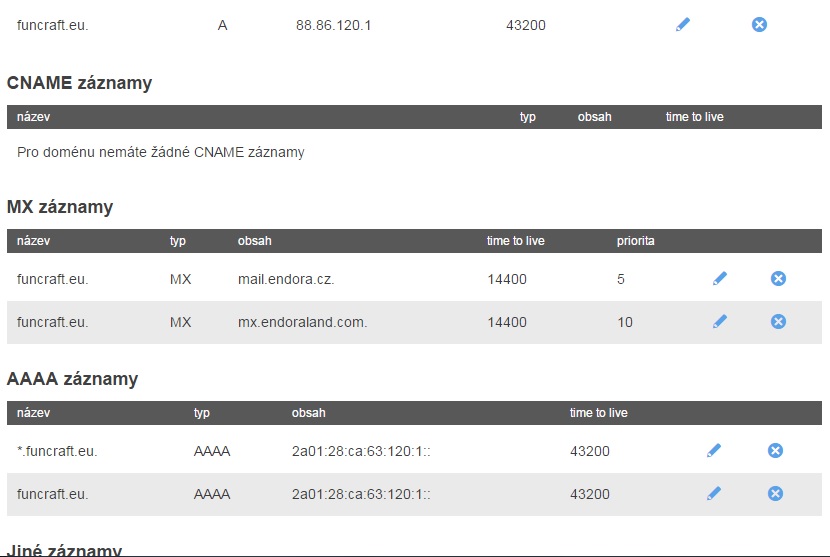Viewport: 830px width, 557px height.
Task: Edit the funcraft.eu. A record
Action: [683, 25]
